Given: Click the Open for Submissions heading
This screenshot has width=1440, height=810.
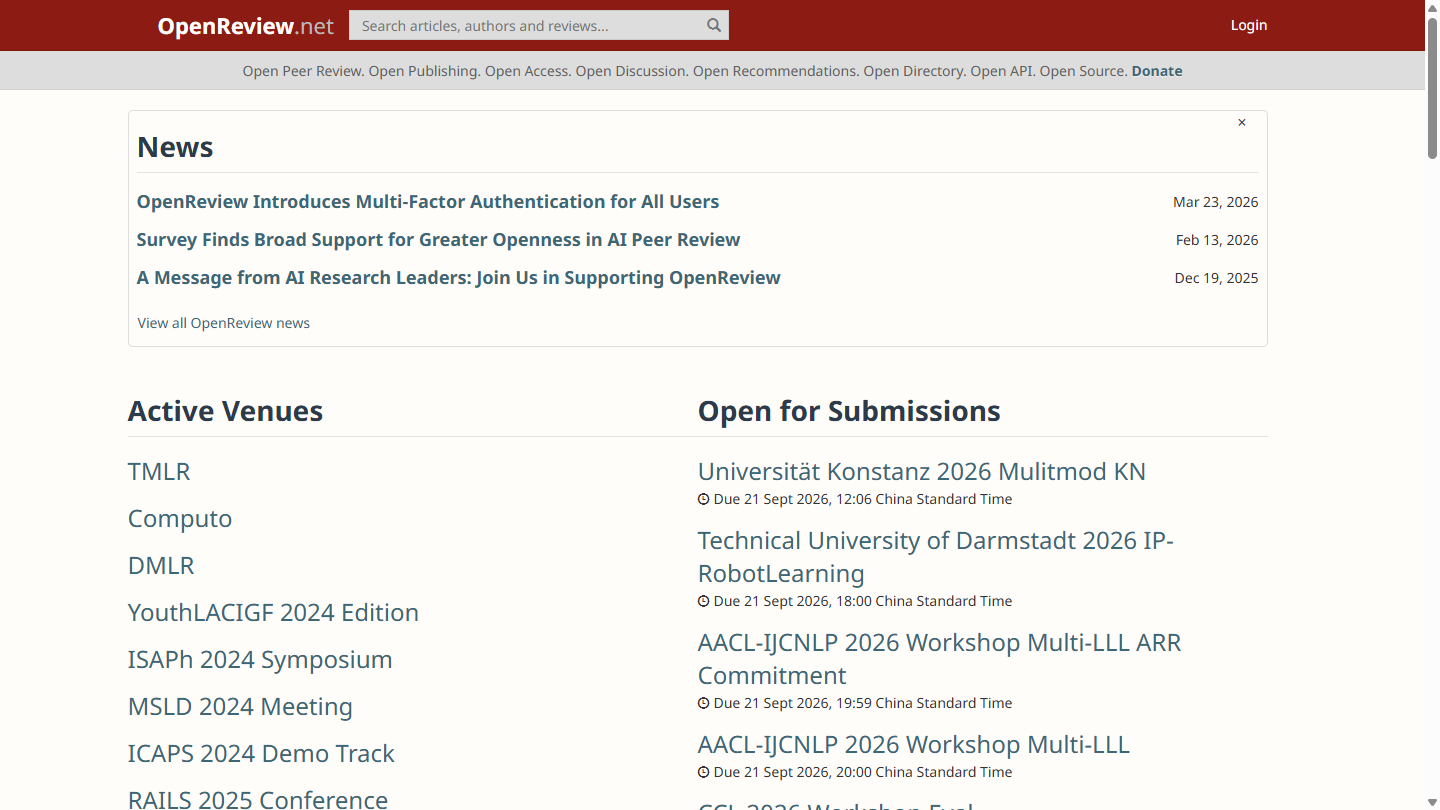Looking at the screenshot, I should click(849, 411).
